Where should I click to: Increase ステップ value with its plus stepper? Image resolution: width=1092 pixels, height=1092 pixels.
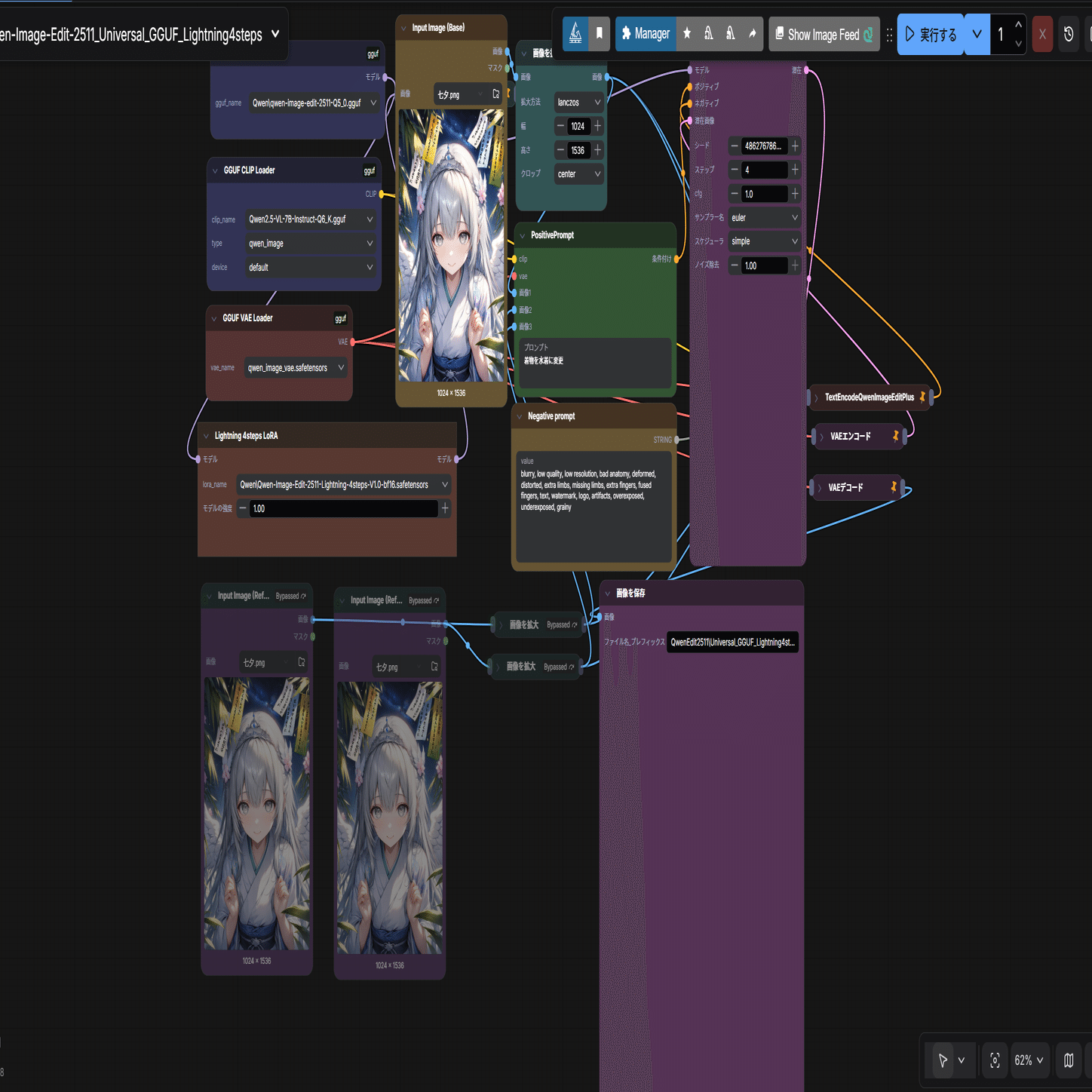tap(793, 170)
